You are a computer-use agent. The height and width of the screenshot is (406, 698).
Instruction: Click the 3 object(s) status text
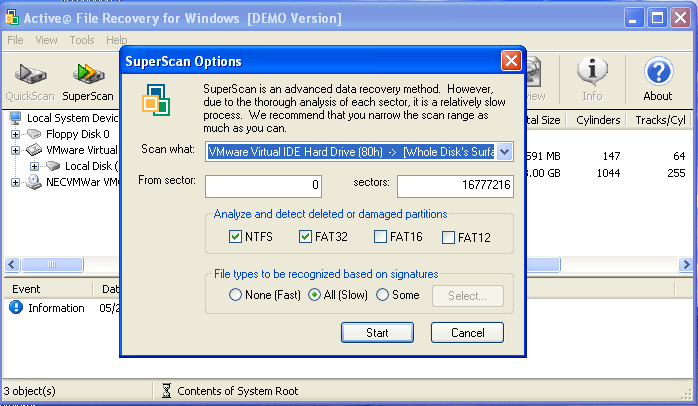29,391
